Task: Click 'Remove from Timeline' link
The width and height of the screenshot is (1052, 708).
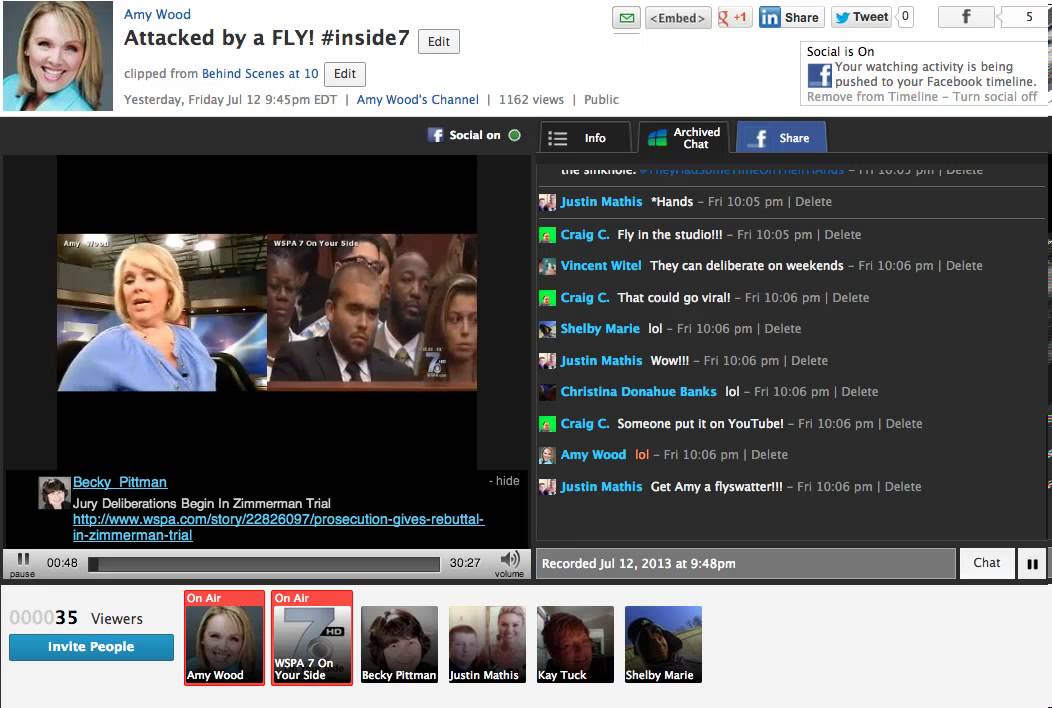Action: coord(872,97)
